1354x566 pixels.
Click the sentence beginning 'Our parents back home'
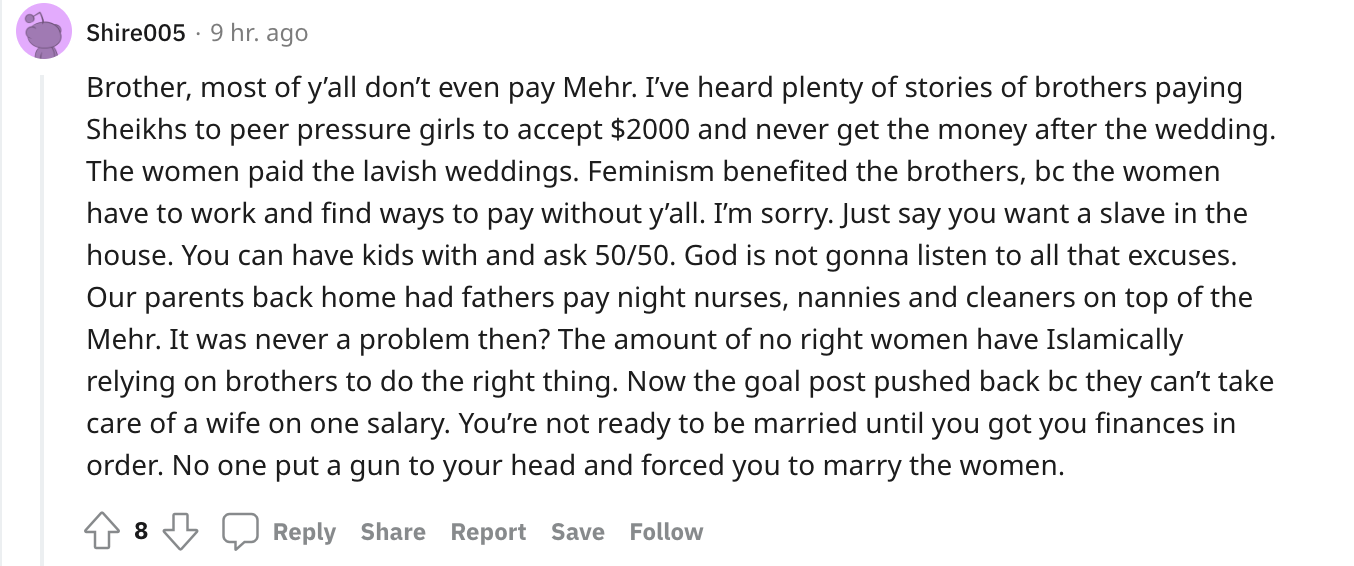click(x=670, y=298)
